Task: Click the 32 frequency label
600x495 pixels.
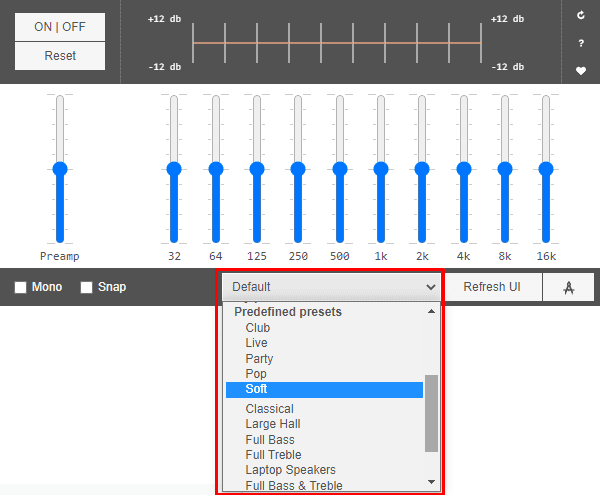Action: (174, 256)
